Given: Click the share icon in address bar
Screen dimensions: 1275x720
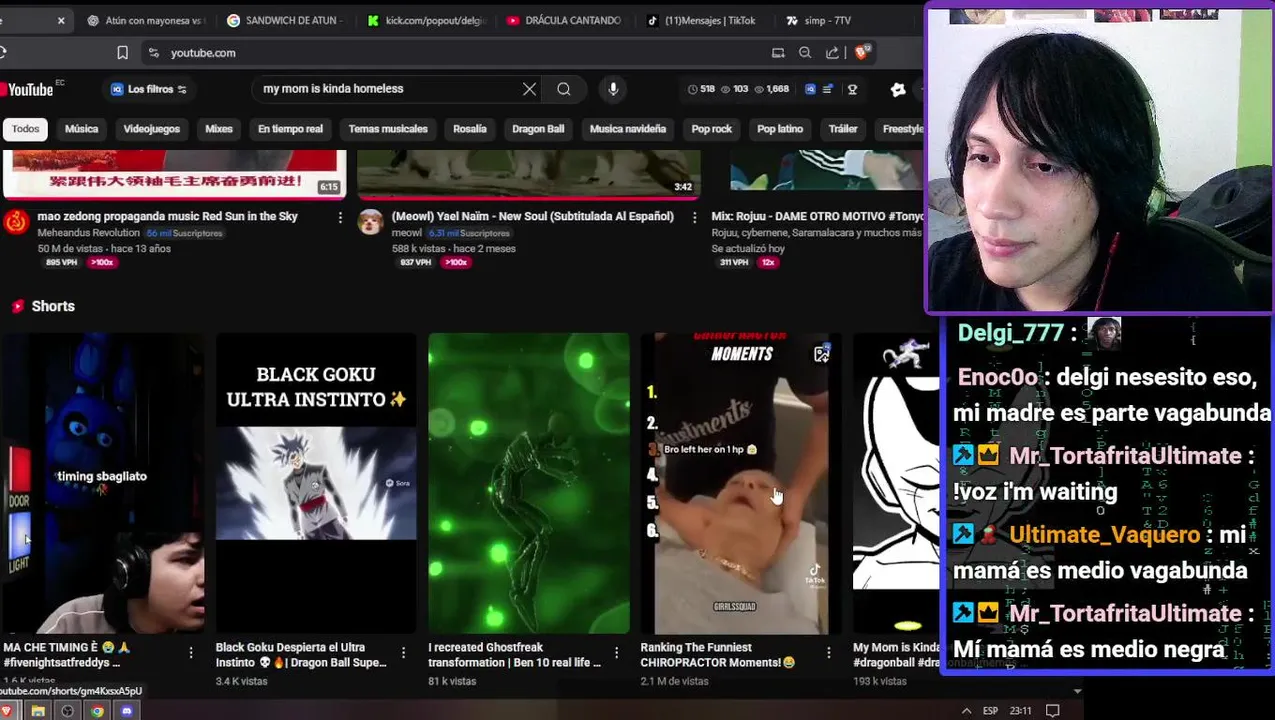Looking at the screenshot, I should tap(832, 53).
